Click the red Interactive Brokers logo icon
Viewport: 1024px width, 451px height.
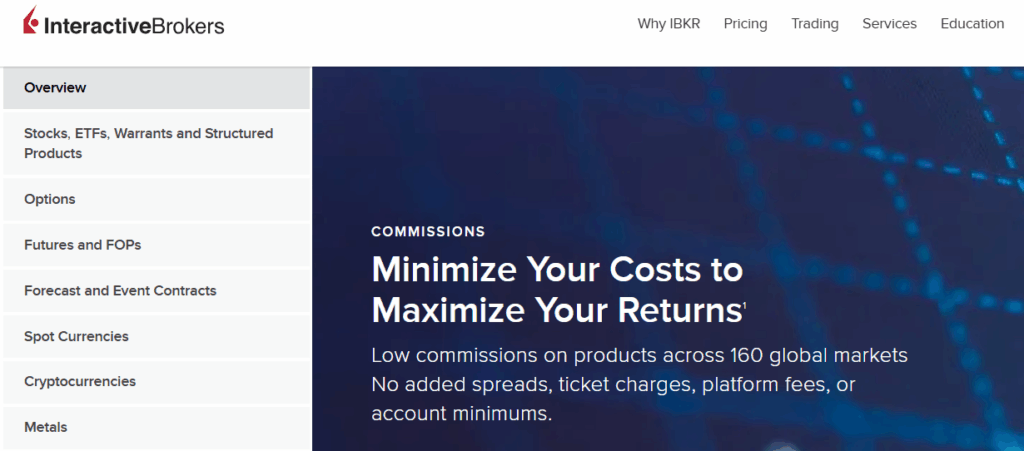[x=31, y=24]
